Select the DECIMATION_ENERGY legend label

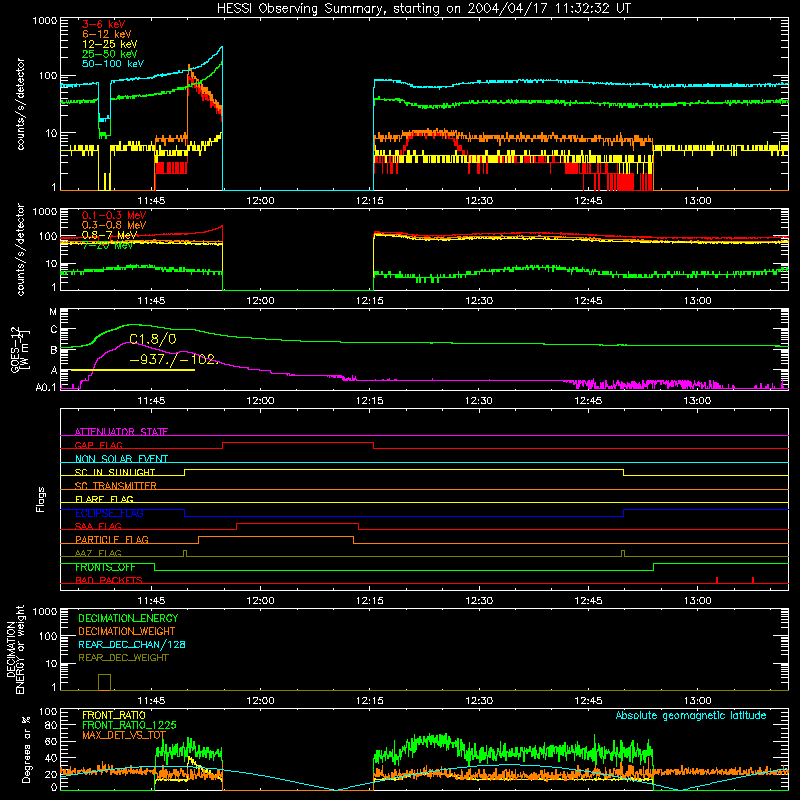(128, 618)
